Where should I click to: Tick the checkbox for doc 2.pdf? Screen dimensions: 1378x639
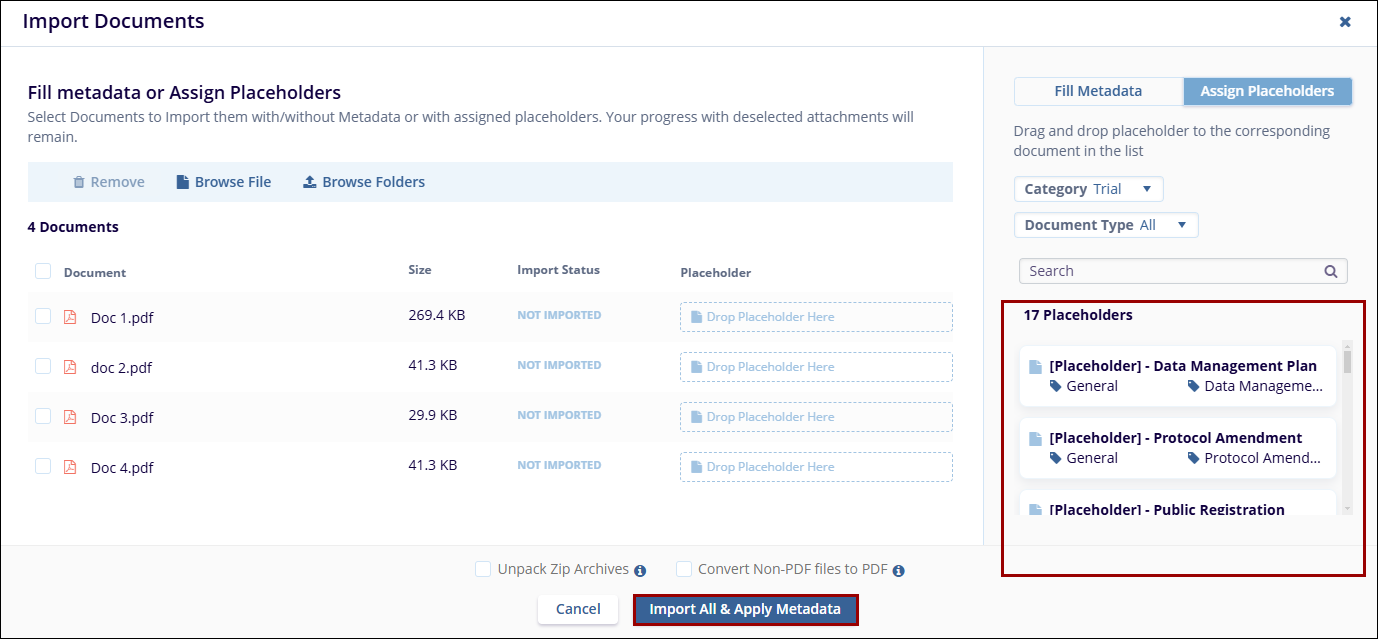click(43, 367)
